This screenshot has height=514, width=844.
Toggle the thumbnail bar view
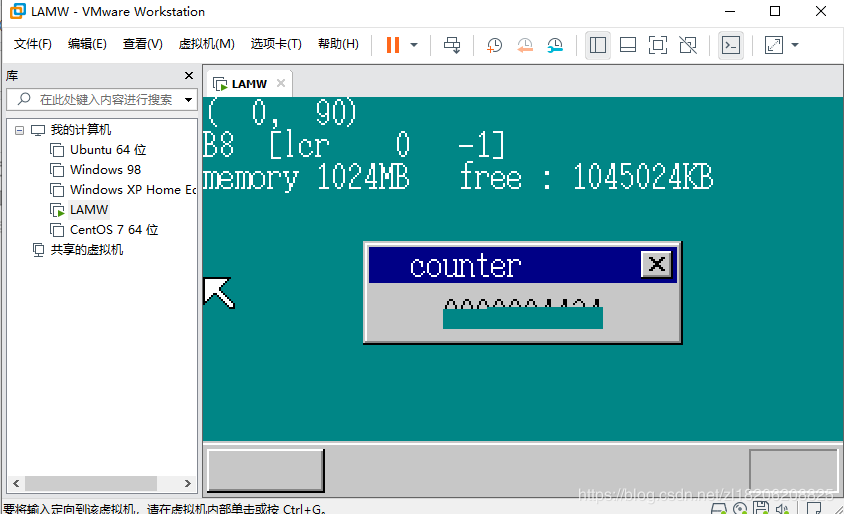click(628, 45)
